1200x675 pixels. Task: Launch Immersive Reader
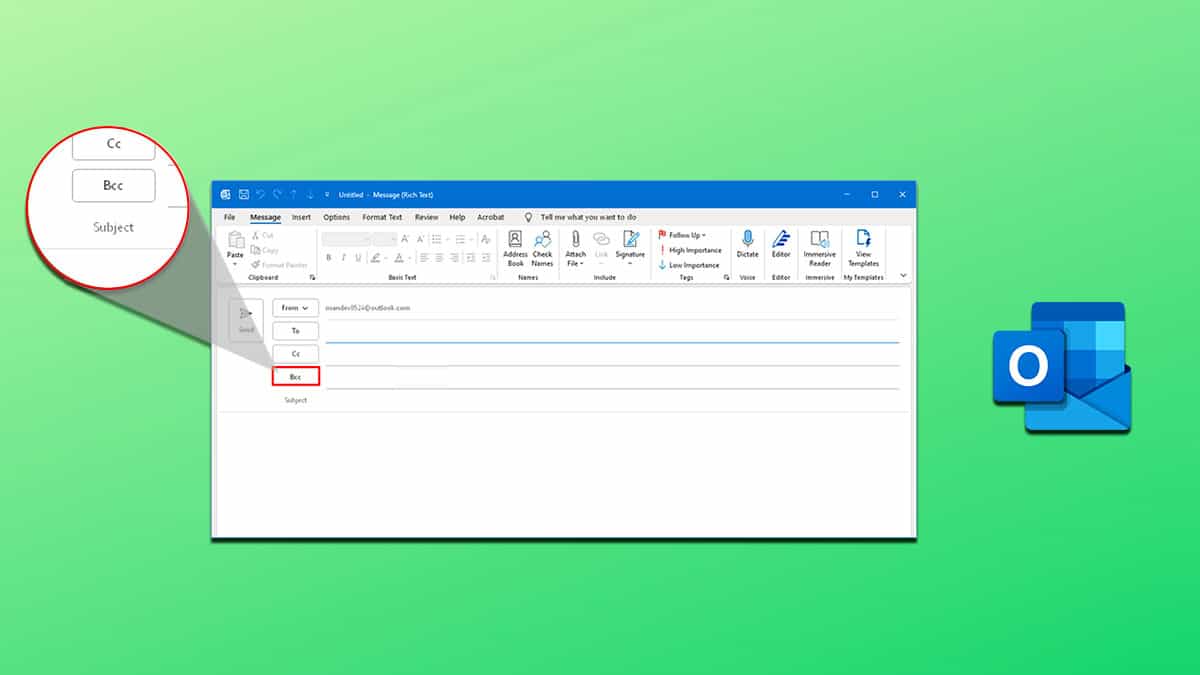point(819,253)
